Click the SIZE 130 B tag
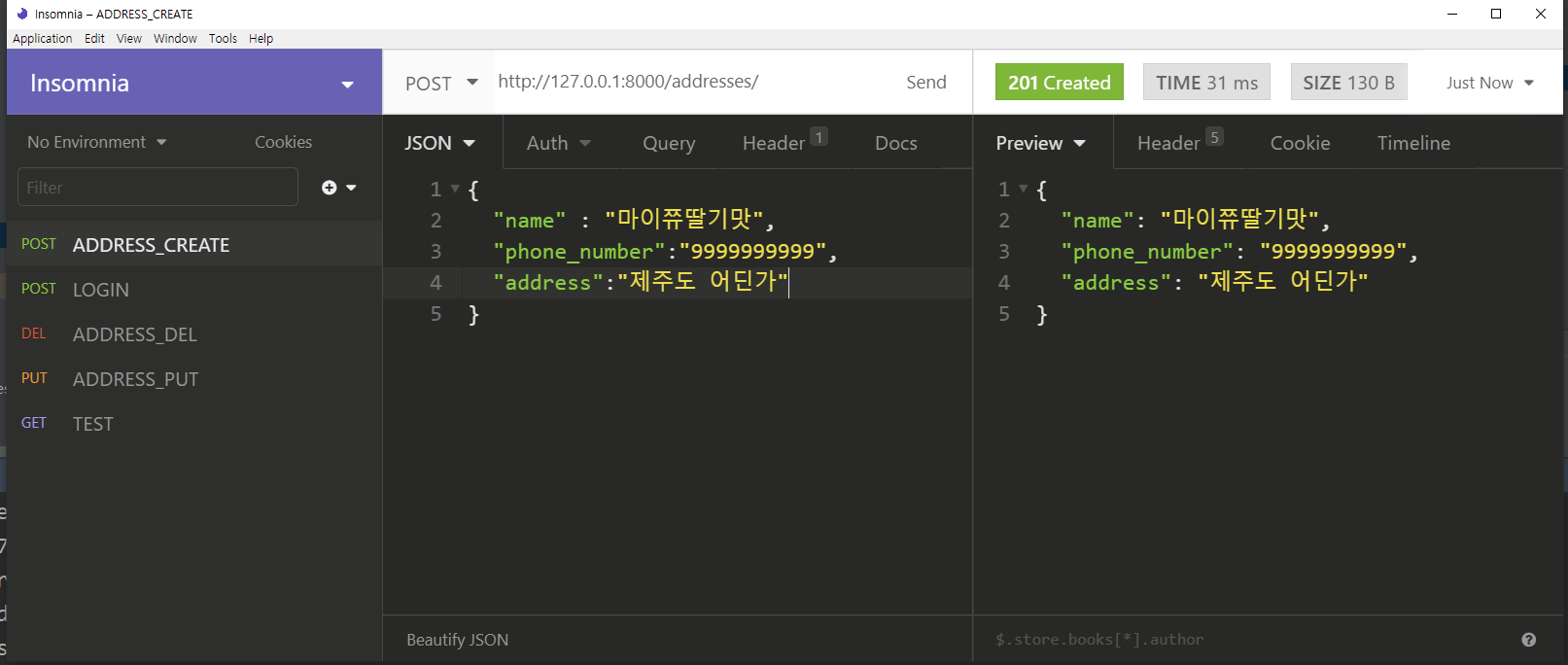 coord(1348,83)
